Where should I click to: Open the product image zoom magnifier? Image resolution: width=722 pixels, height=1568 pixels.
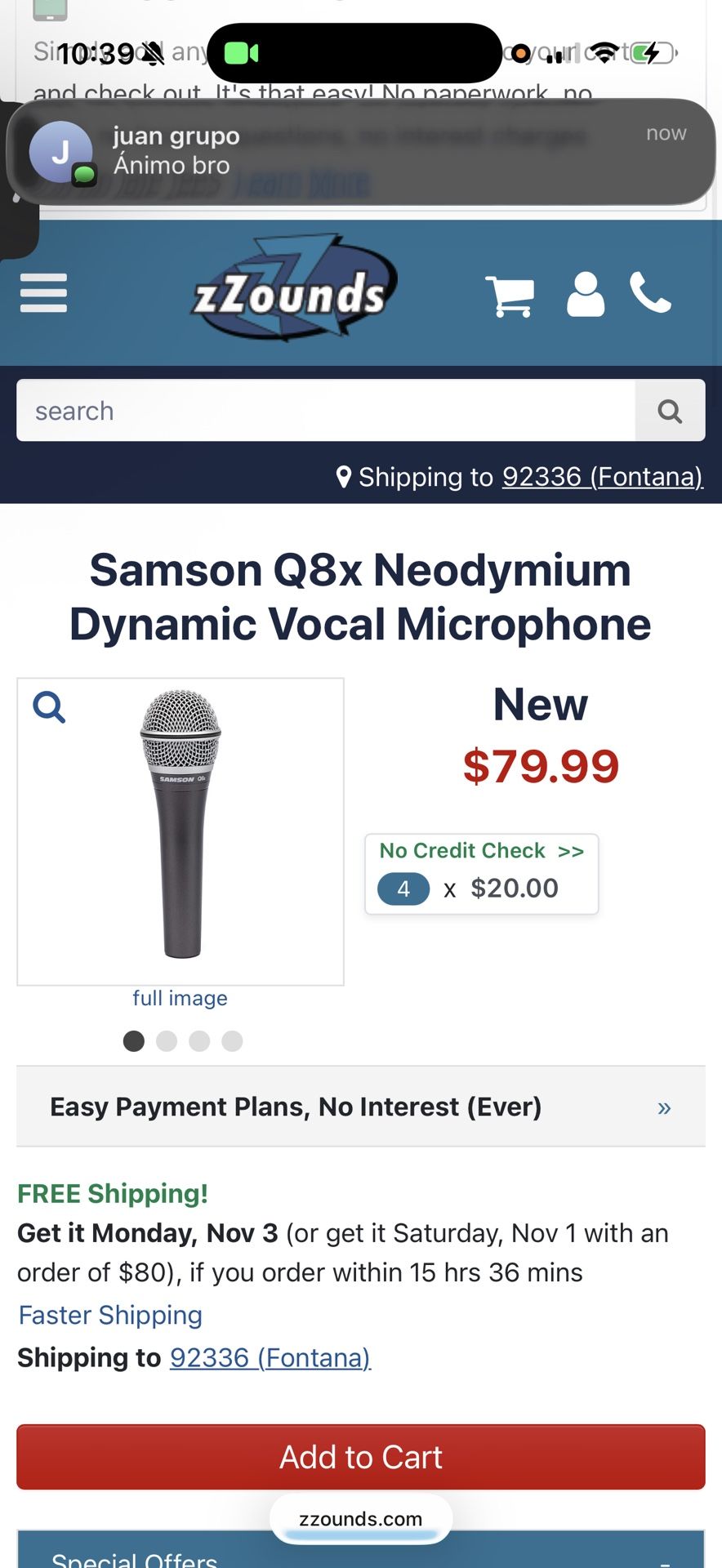pyautogui.click(x=49, y=707)
